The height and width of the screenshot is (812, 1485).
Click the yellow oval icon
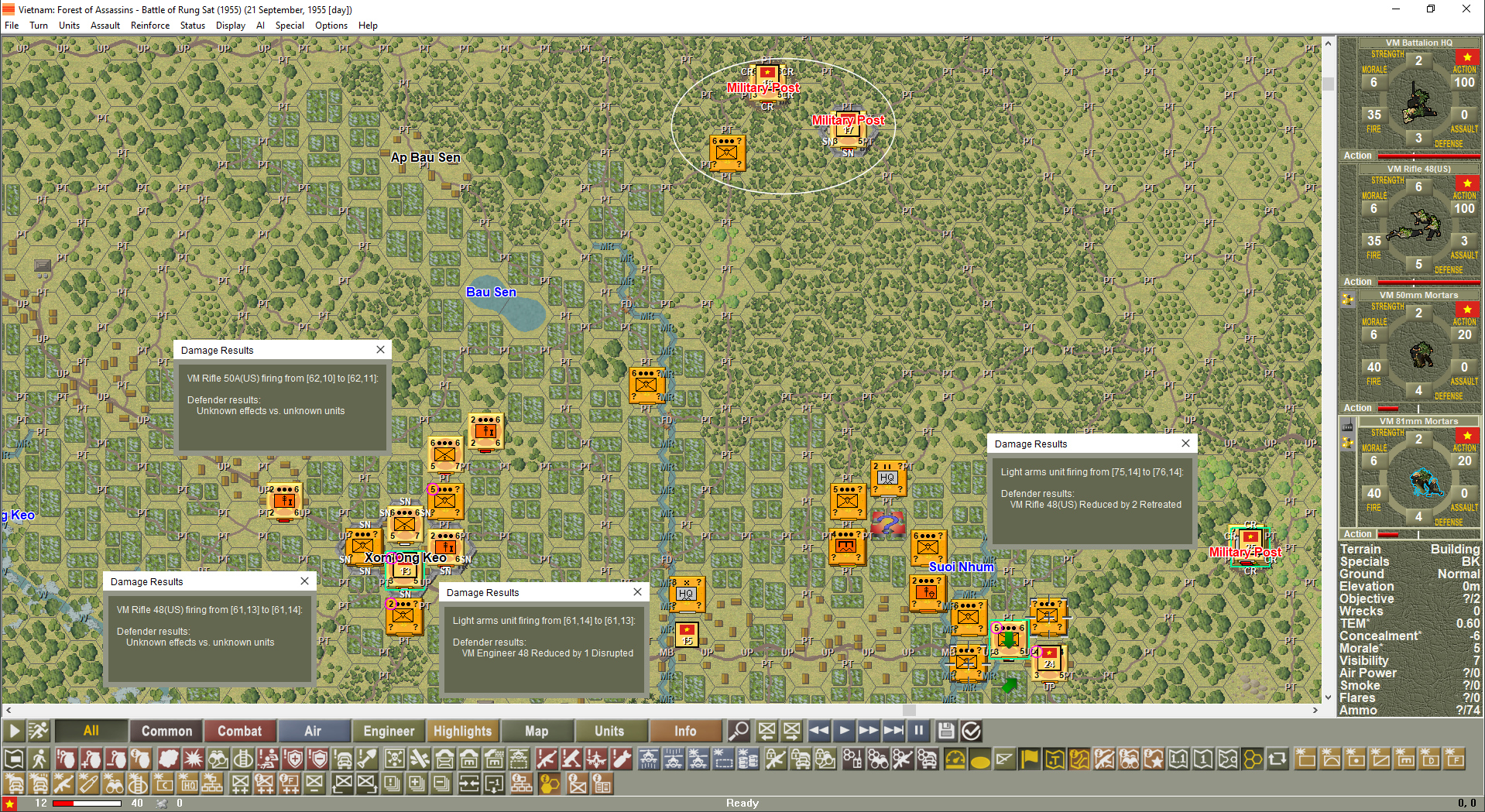tap(980, 759)
